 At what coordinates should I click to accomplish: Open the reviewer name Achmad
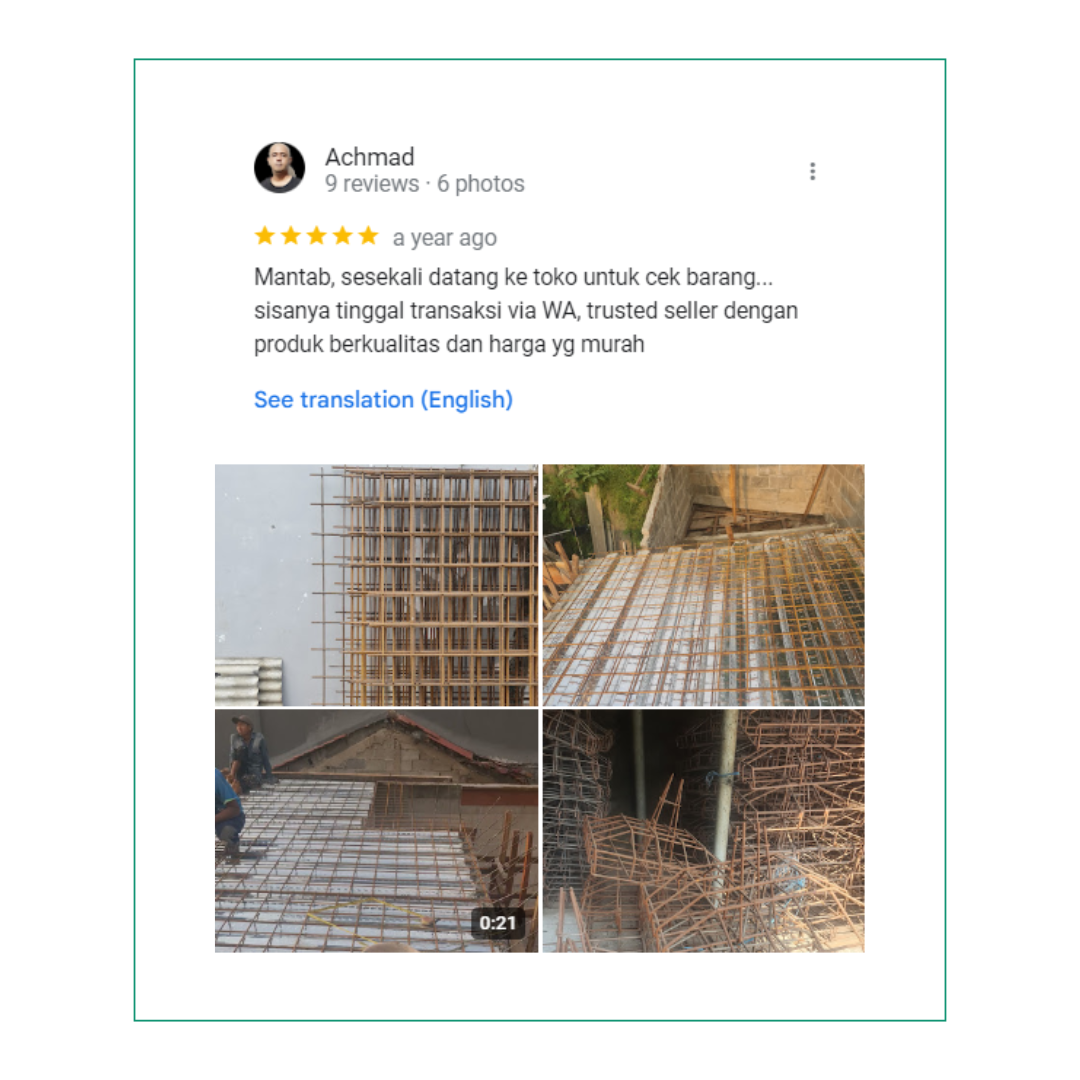click(x=370, y=157)
